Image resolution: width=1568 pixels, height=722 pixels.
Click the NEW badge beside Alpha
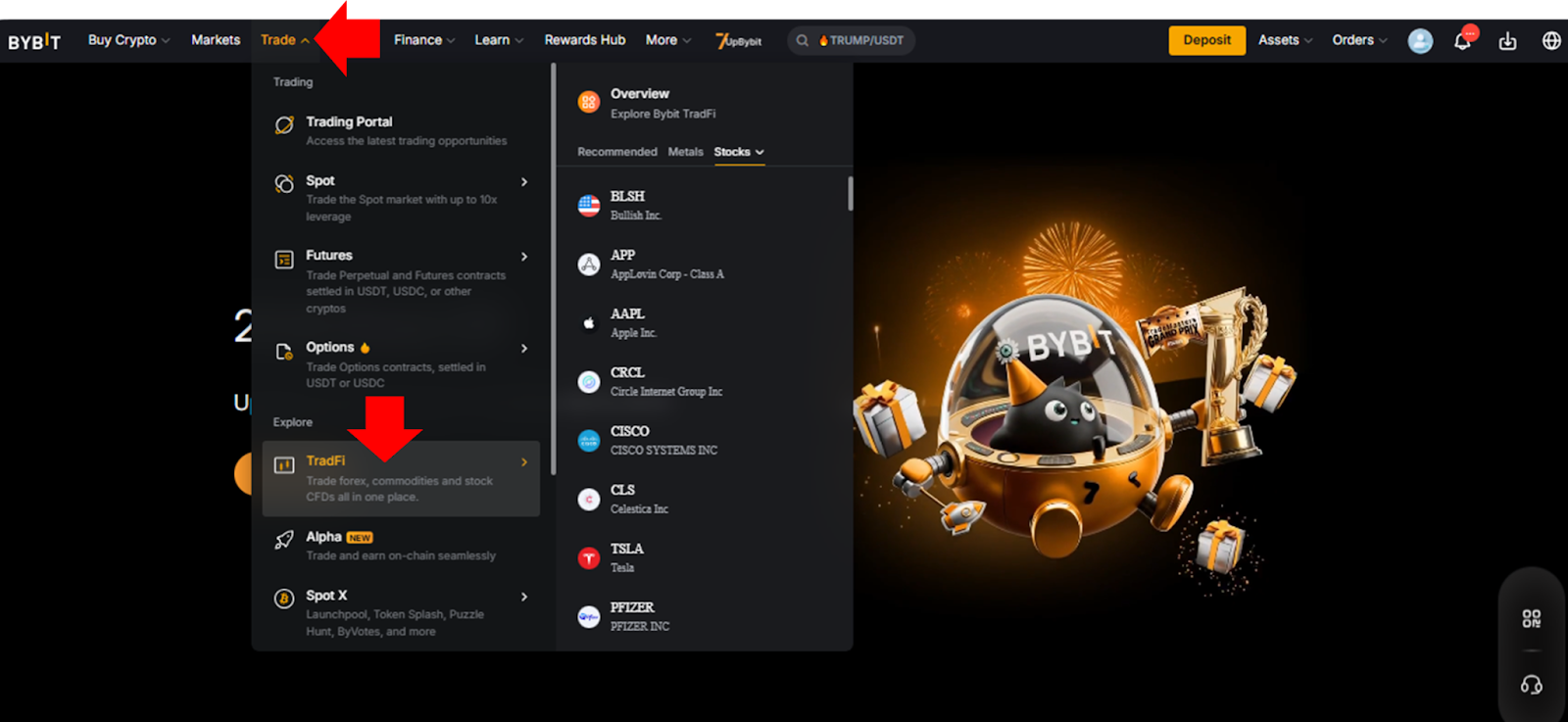[360, 538]
